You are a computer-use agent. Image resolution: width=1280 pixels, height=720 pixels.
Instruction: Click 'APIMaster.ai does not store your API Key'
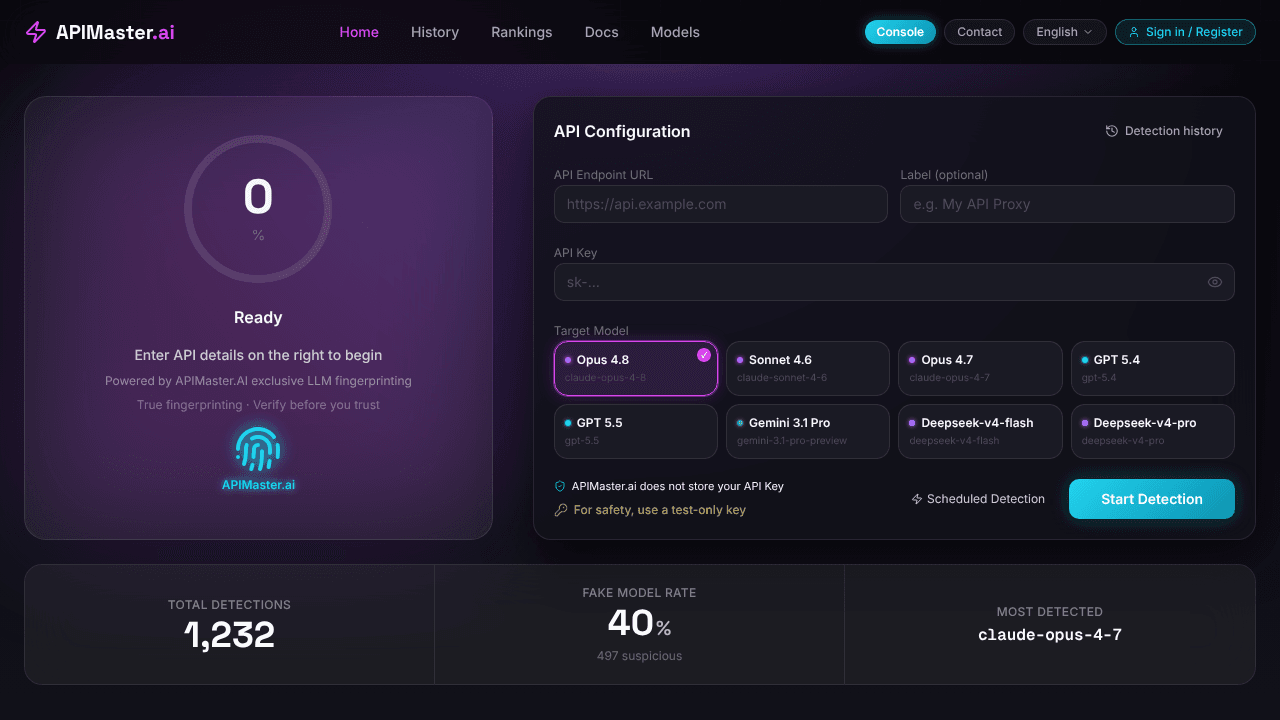(678, 486)
